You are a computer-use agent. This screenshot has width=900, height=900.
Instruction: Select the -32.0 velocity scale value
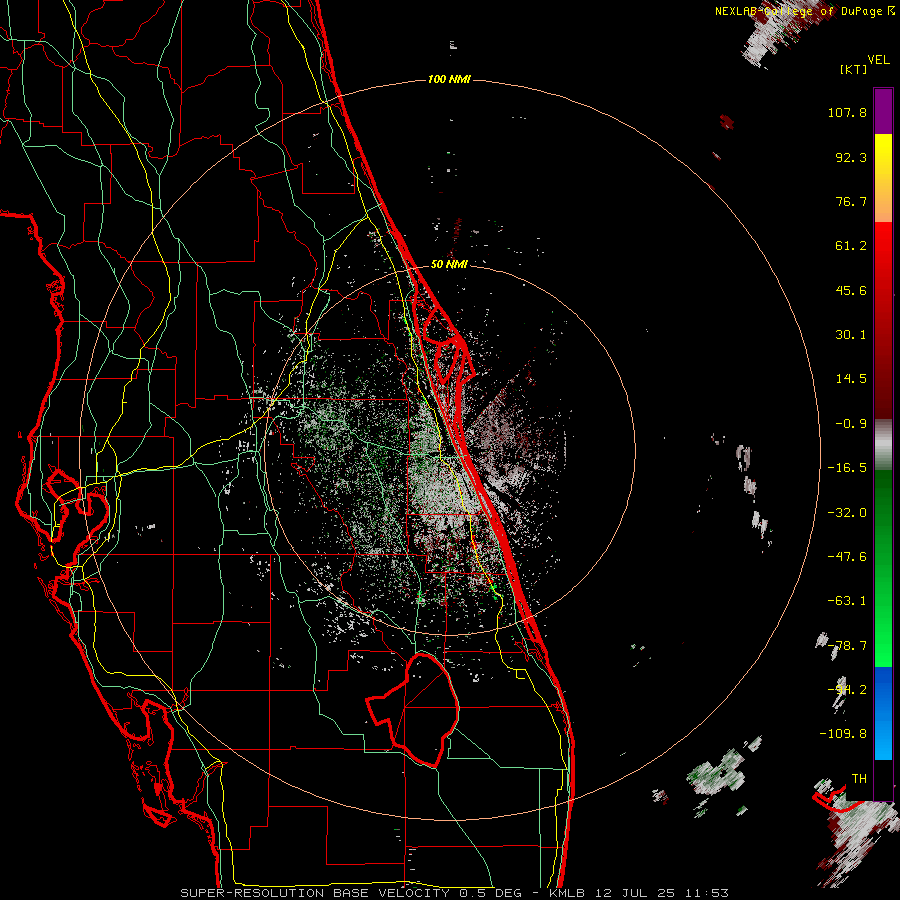pyautogui.click(x=847, y=513)
